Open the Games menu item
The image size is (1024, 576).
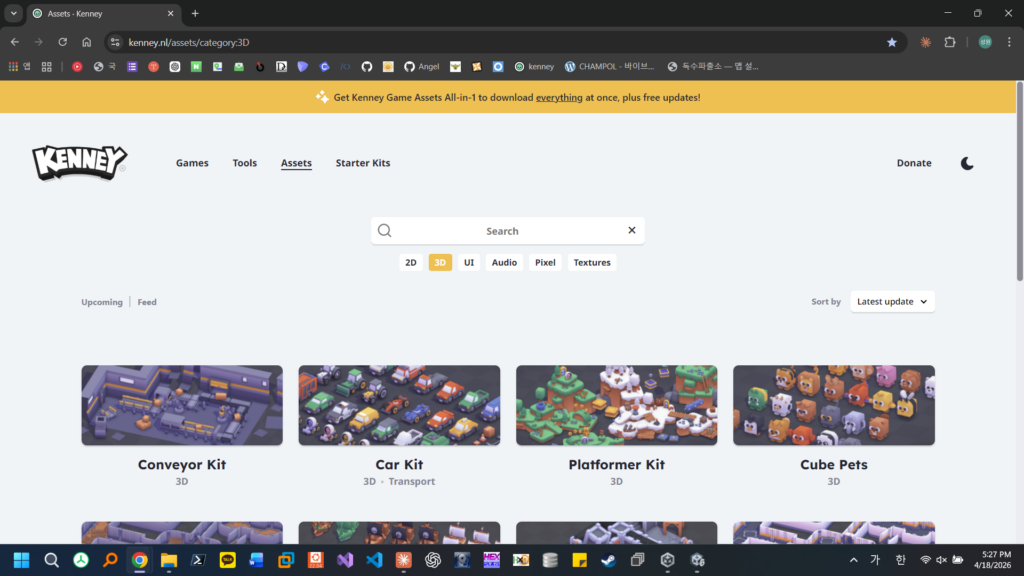192,163
